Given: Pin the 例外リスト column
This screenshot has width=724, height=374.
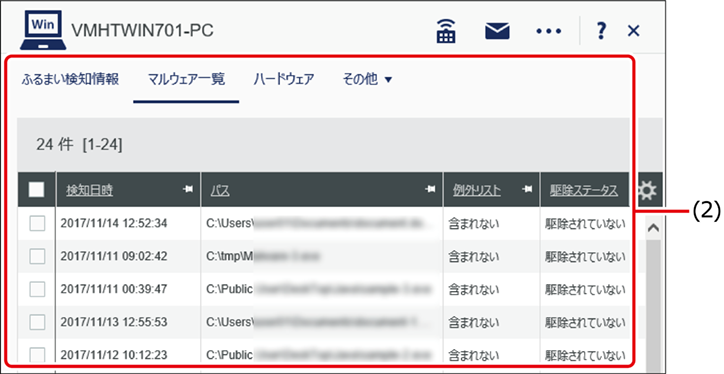Looking at the screenshot, I should click(x=527, y=189).
